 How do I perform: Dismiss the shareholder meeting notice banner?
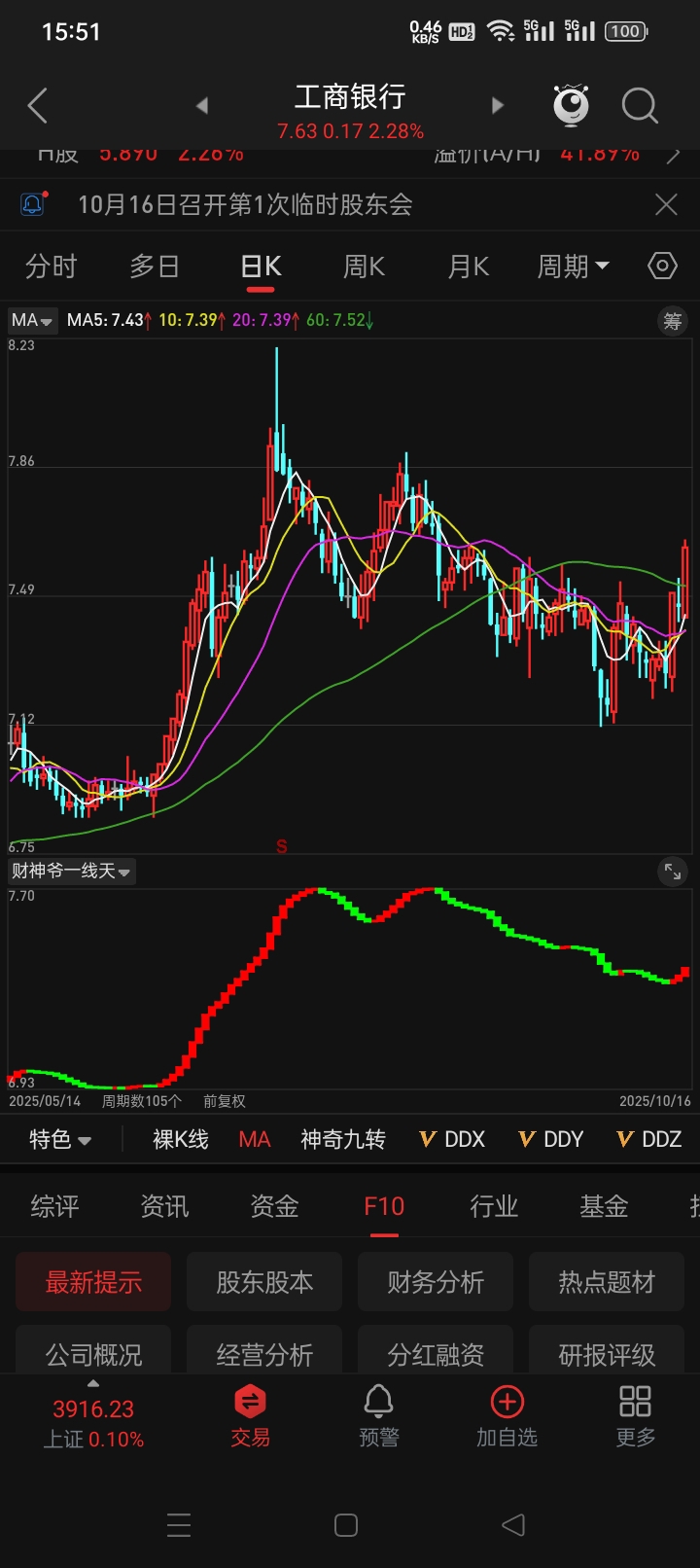[666, 204]
